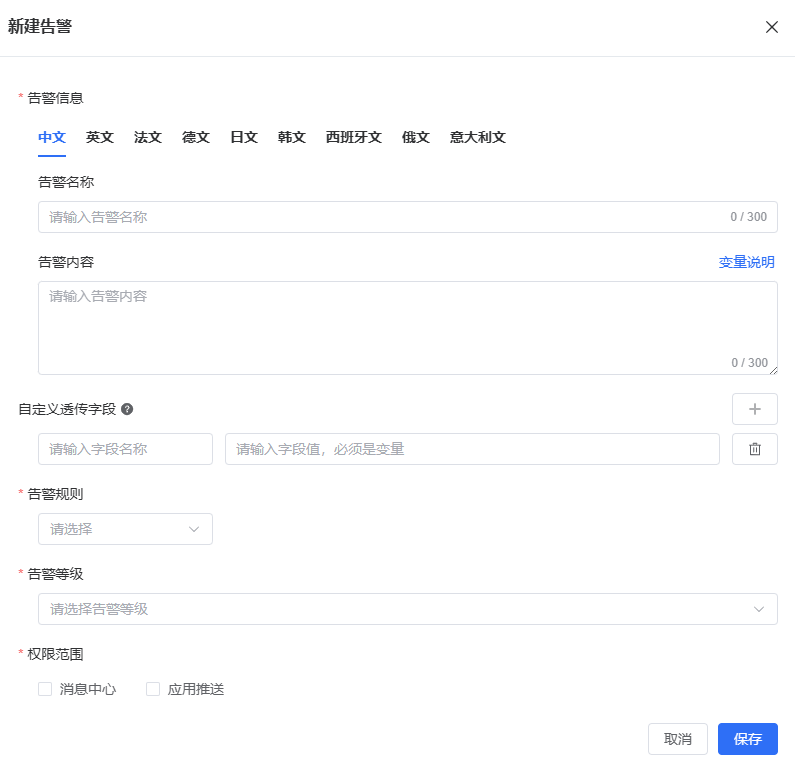Click the 取消 button

click(677, 739)
